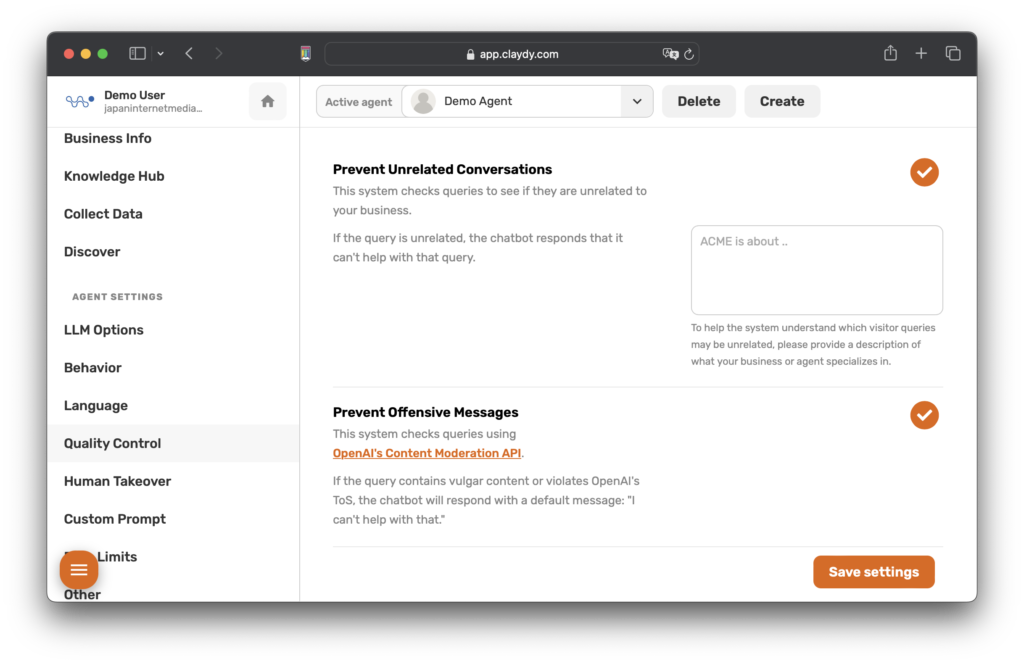Click the business description text area

tap(816, 270)
